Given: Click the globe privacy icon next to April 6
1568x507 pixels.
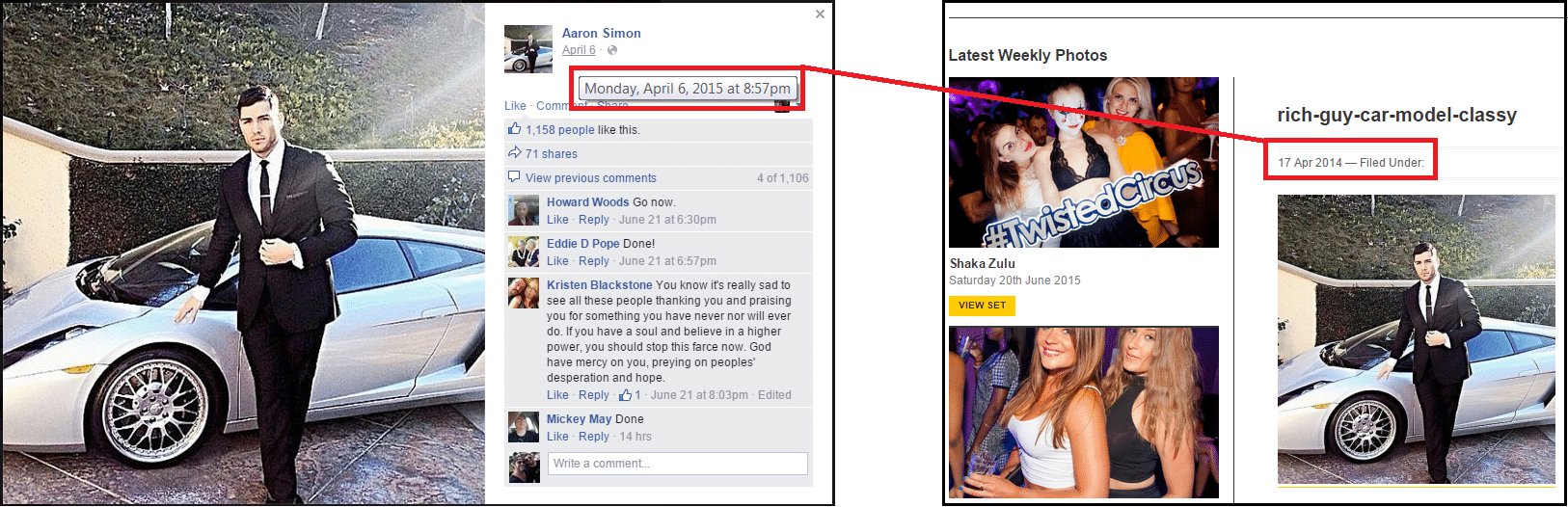Looking at the screenshot, I should pos(612,50).
